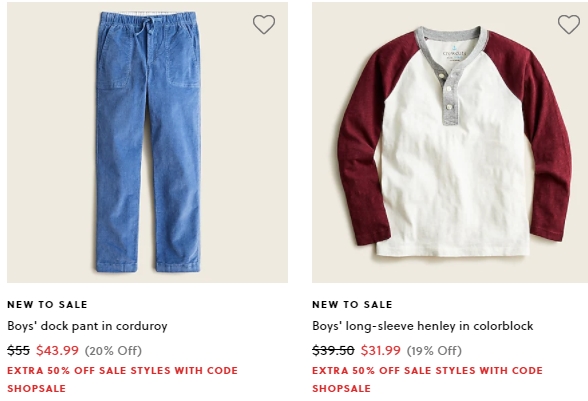The height and width of the screenshot is (401, 588).
Task: Select the (20% Off) discount label
Action: coord(113,351)
